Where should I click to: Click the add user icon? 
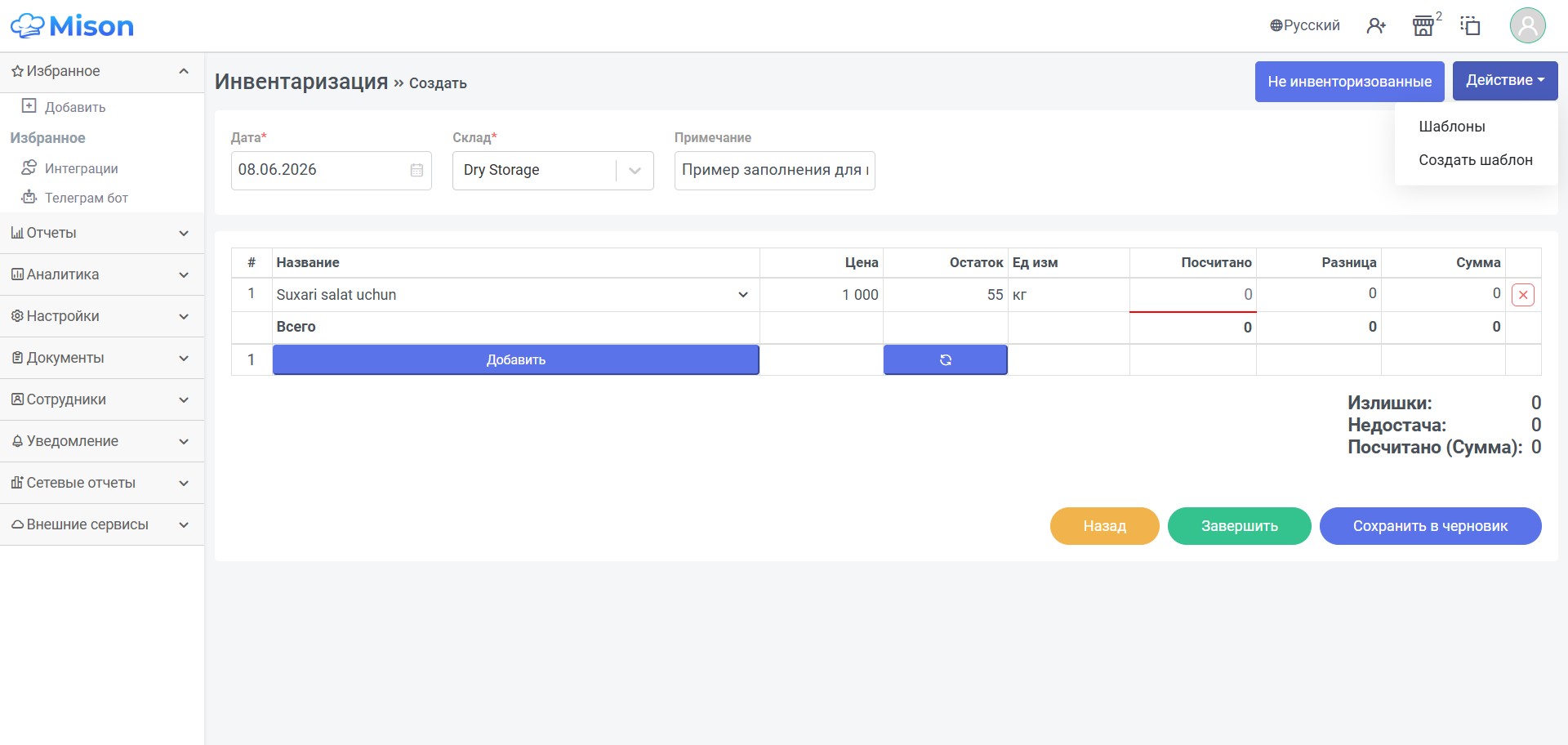[1376, 26]
